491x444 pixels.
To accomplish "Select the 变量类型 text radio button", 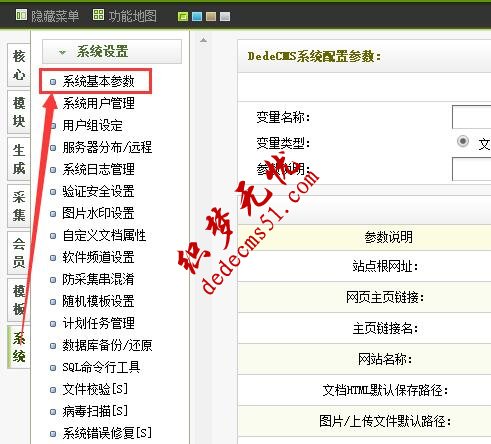I will [x=463, y=141].
